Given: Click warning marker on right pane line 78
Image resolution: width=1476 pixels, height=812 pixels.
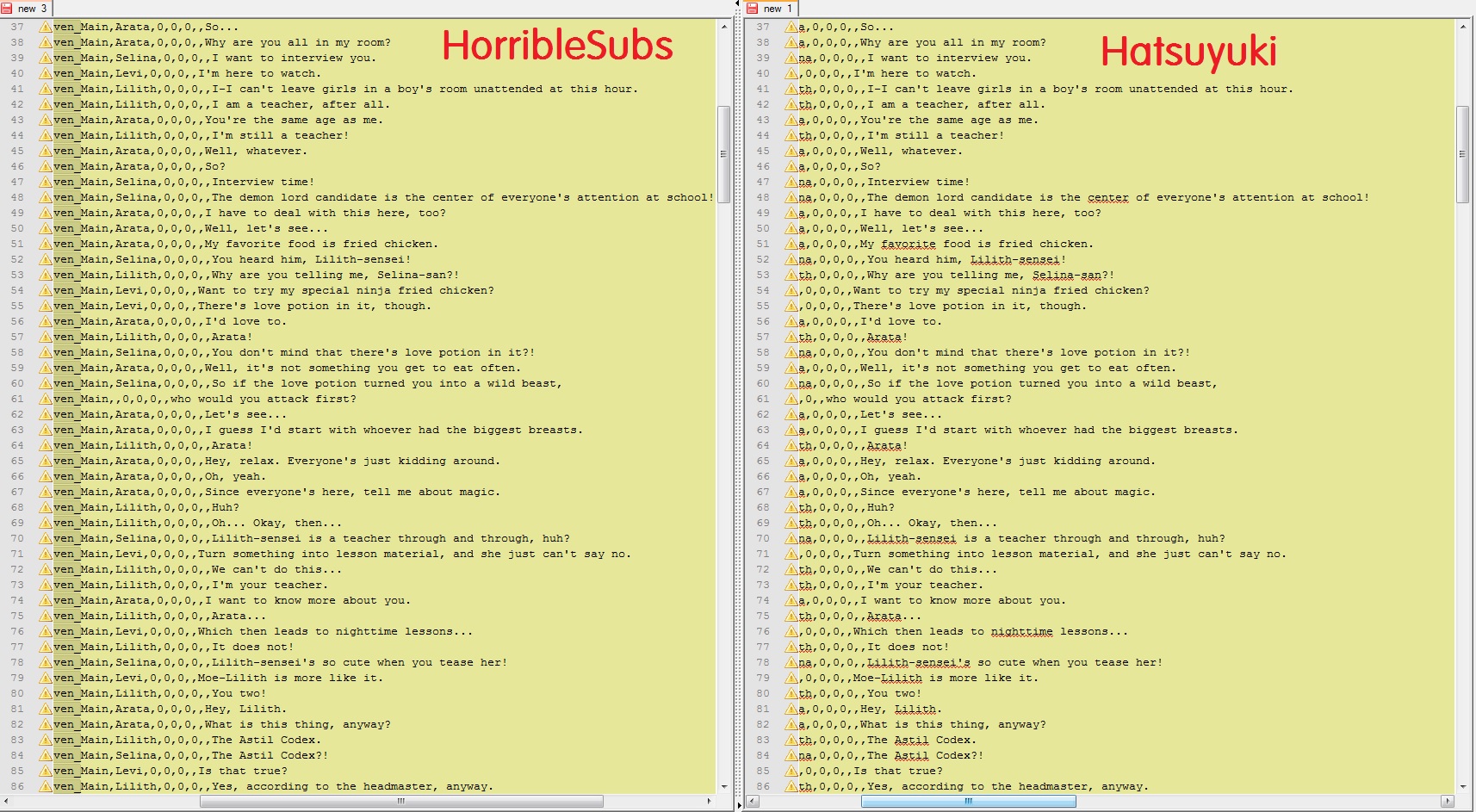Looking at the screenshot, I should point(791,662).
